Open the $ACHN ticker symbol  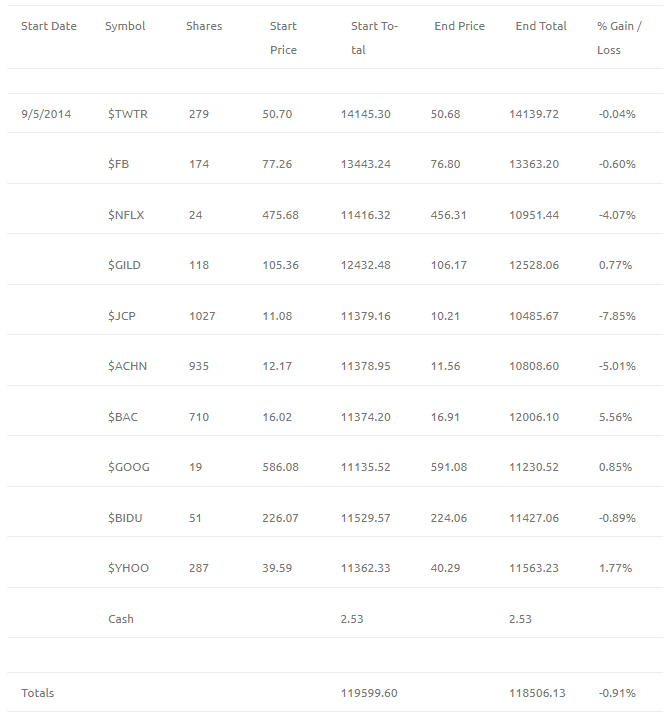tap(127, 366)
